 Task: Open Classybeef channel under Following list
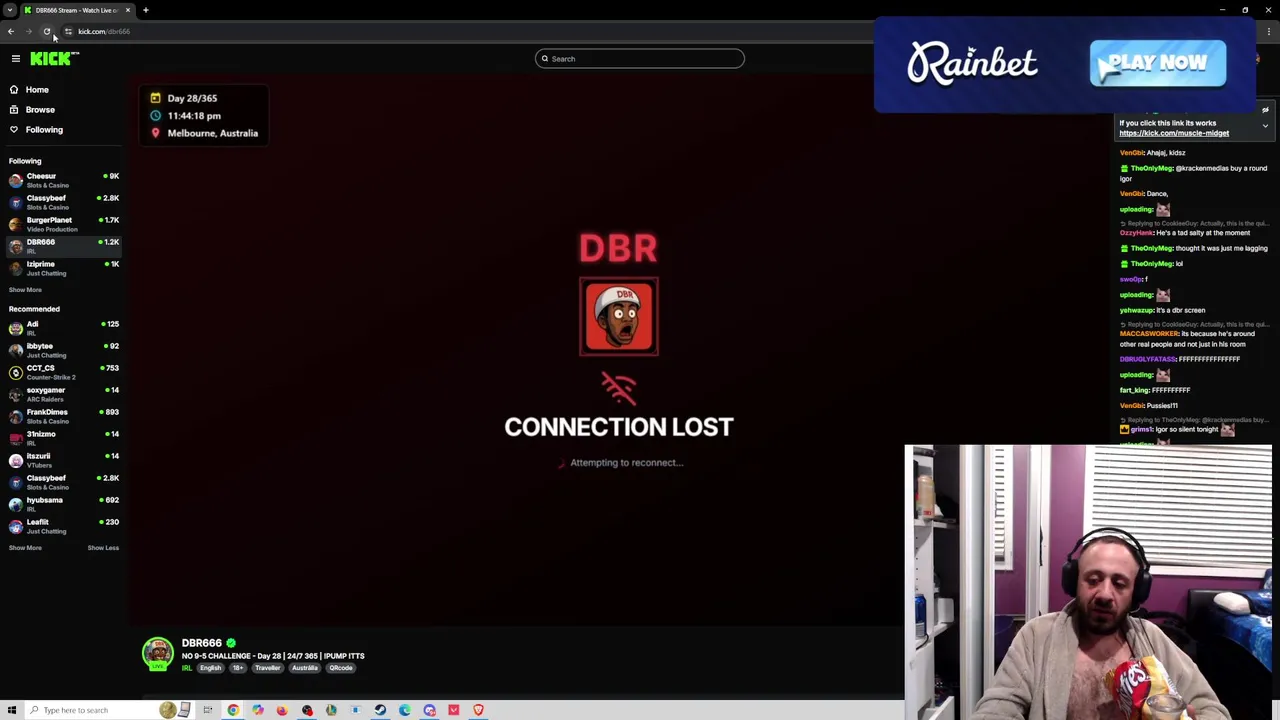[x=63, y=202]
